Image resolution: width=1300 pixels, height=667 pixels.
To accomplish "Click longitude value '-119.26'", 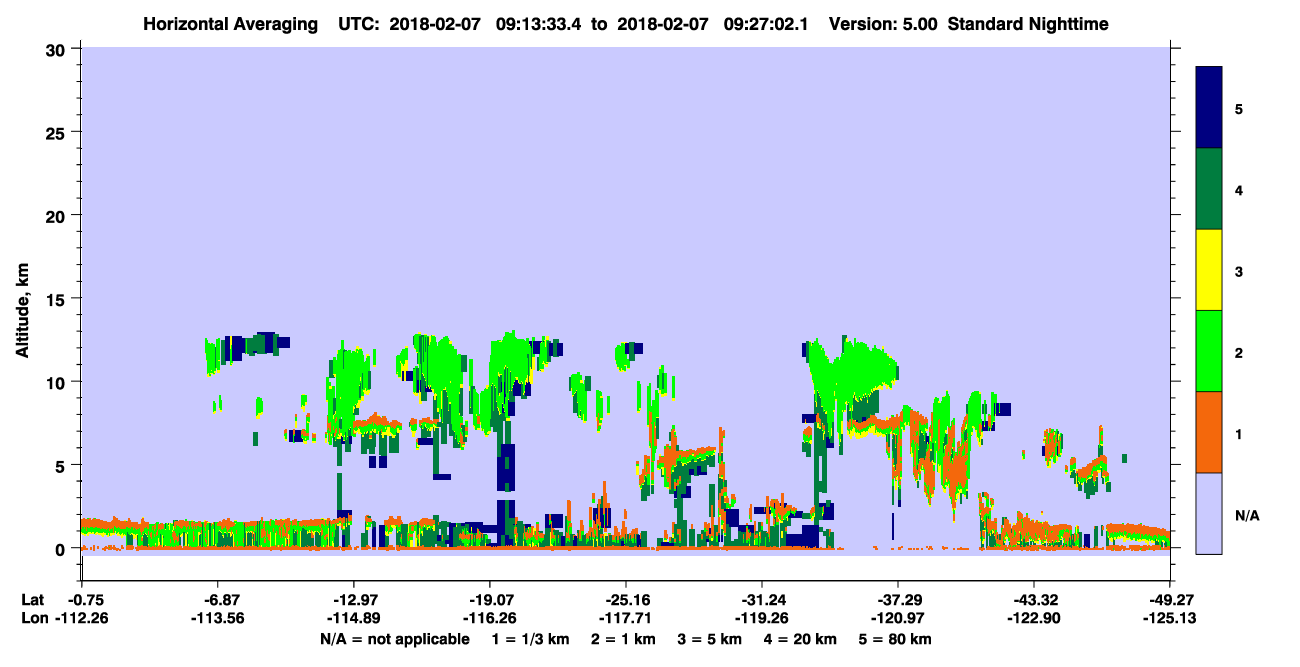I will pyautogui.click(x=761, y=618).
